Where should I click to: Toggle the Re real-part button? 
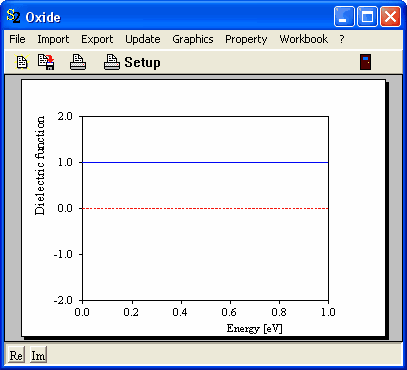(x=16, y=356)
